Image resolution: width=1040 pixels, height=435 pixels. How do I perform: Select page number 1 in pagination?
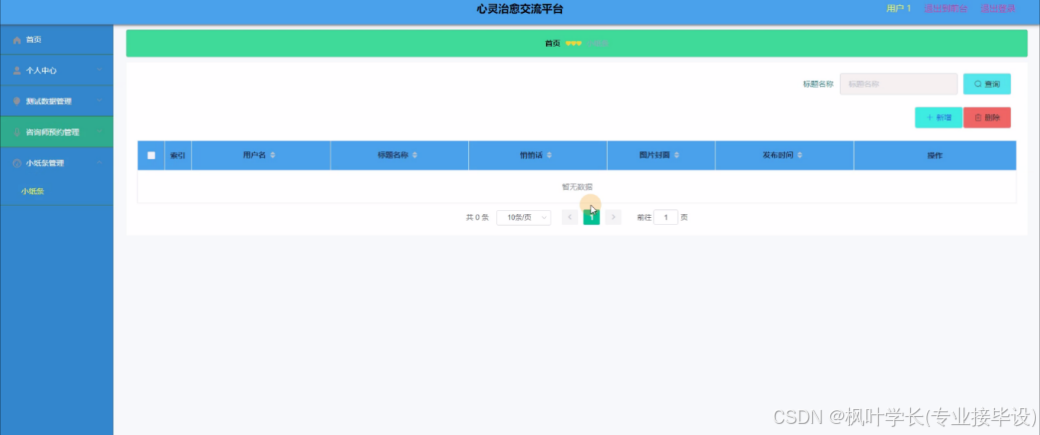click(592, 217)
